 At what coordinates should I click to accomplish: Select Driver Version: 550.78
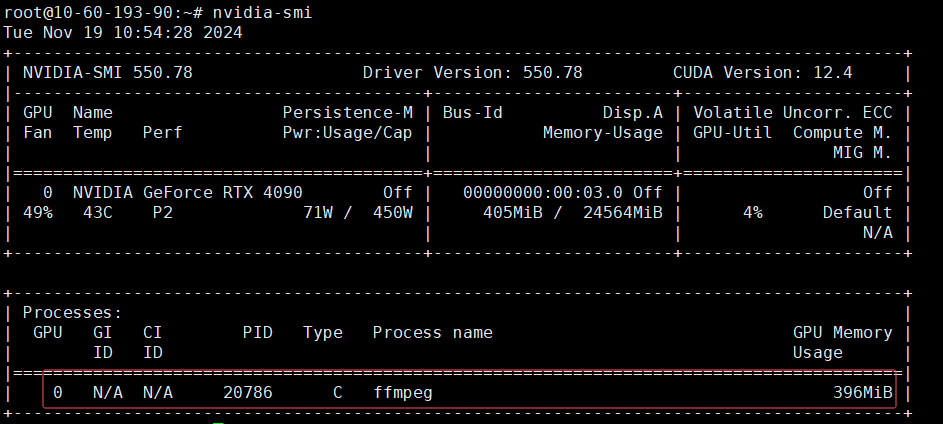(473, 73)
